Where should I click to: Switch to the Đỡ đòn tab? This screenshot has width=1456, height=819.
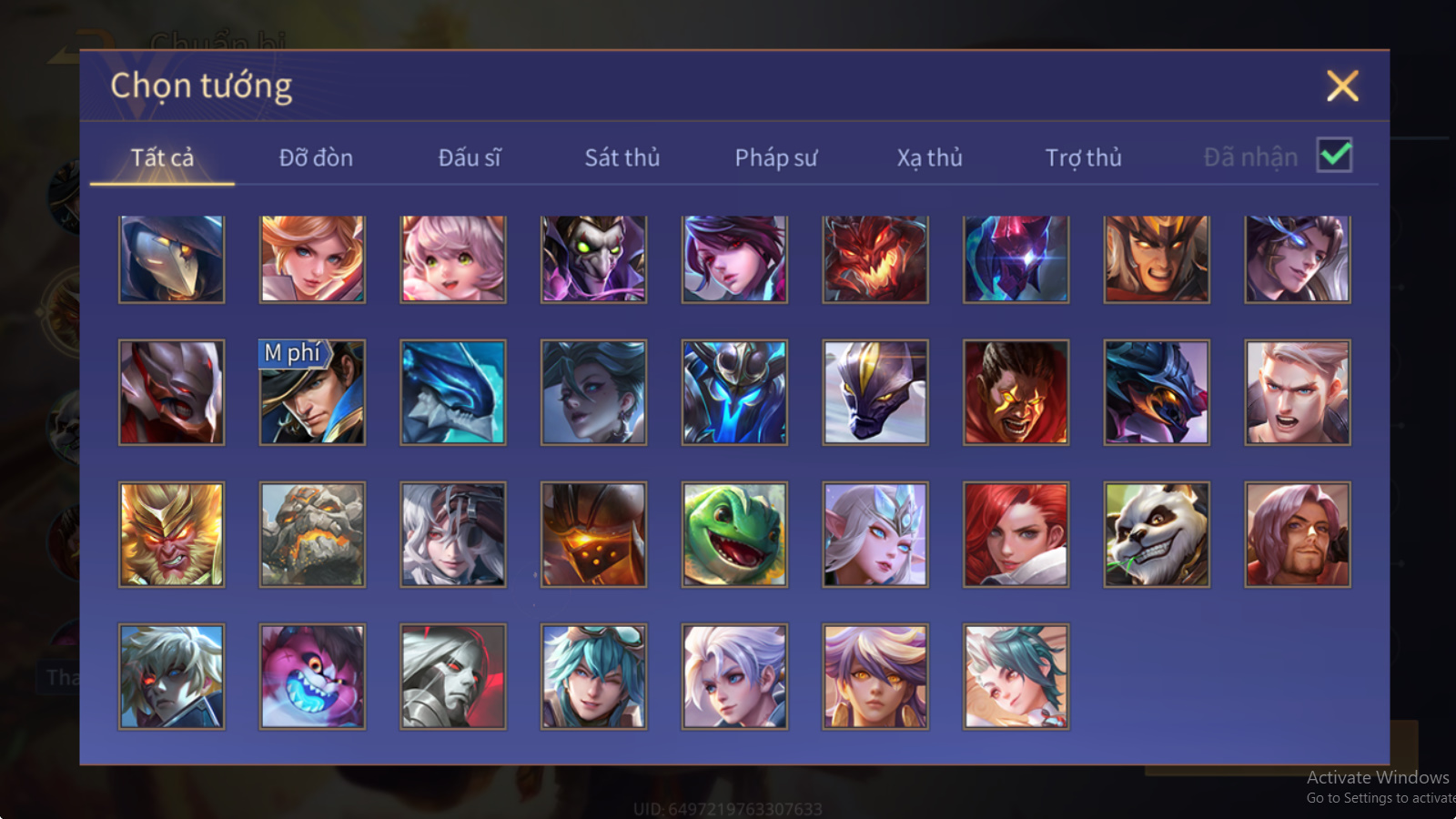(x=316, y=157)
